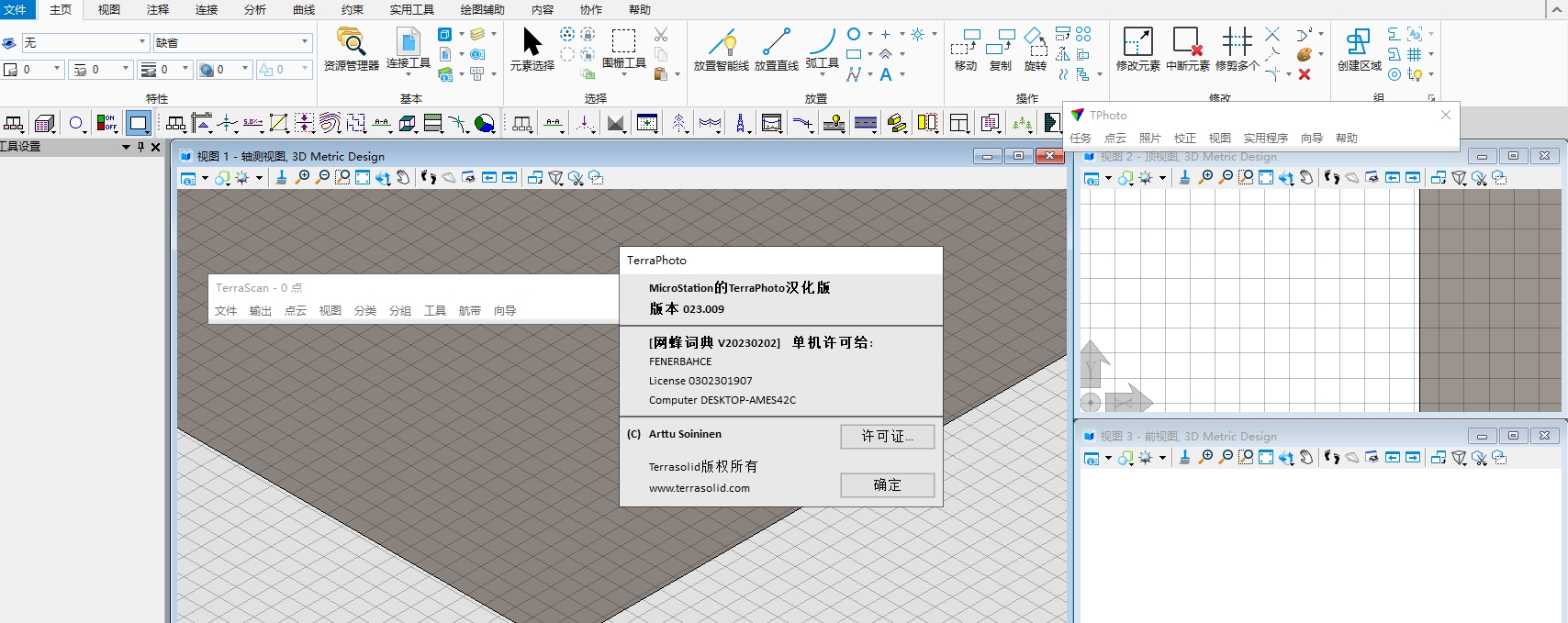Click the www.terrasolid.com text

(x=700, y=488)
